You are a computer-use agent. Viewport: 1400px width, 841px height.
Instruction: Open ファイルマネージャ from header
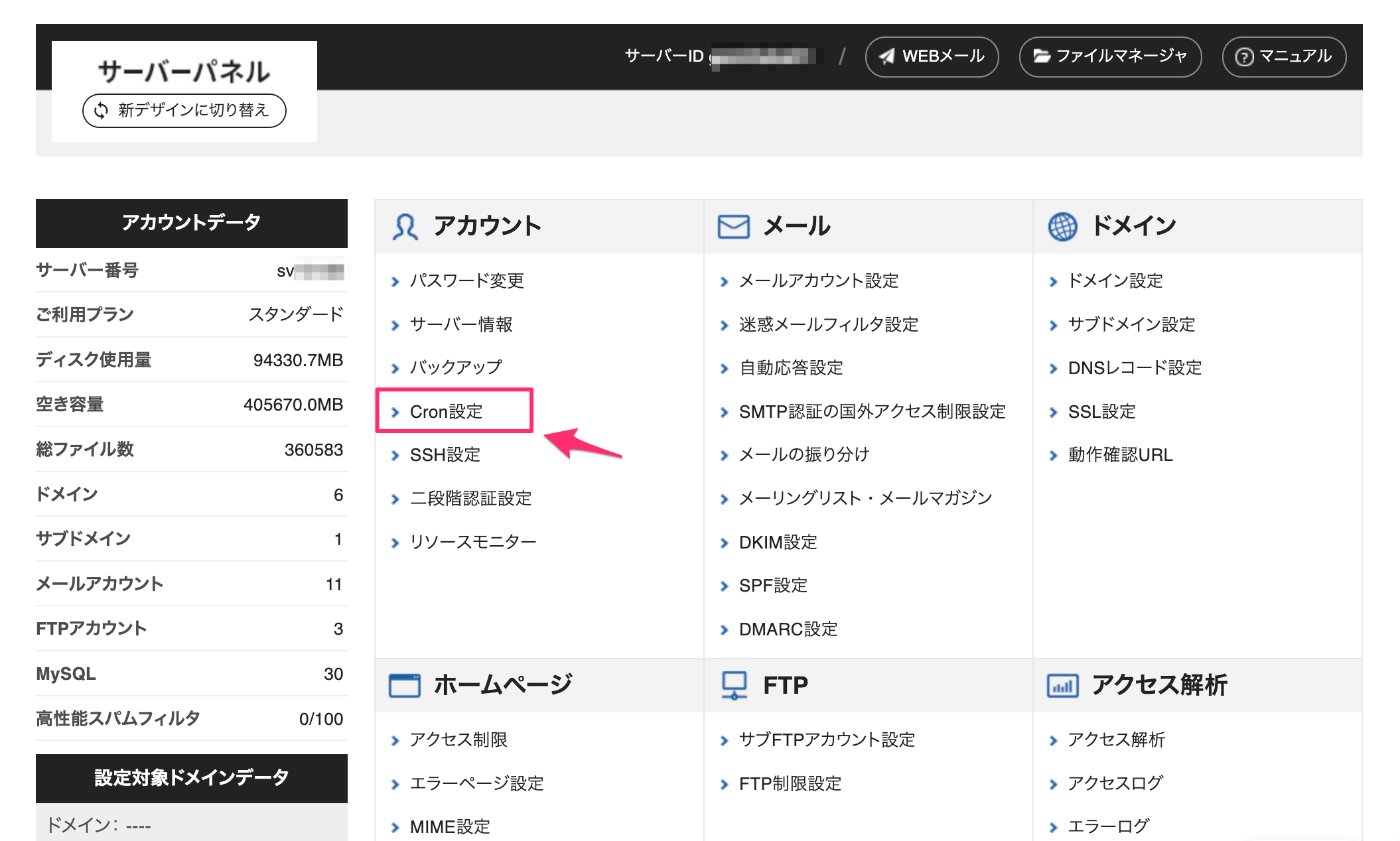click(x=1110, y=57)
